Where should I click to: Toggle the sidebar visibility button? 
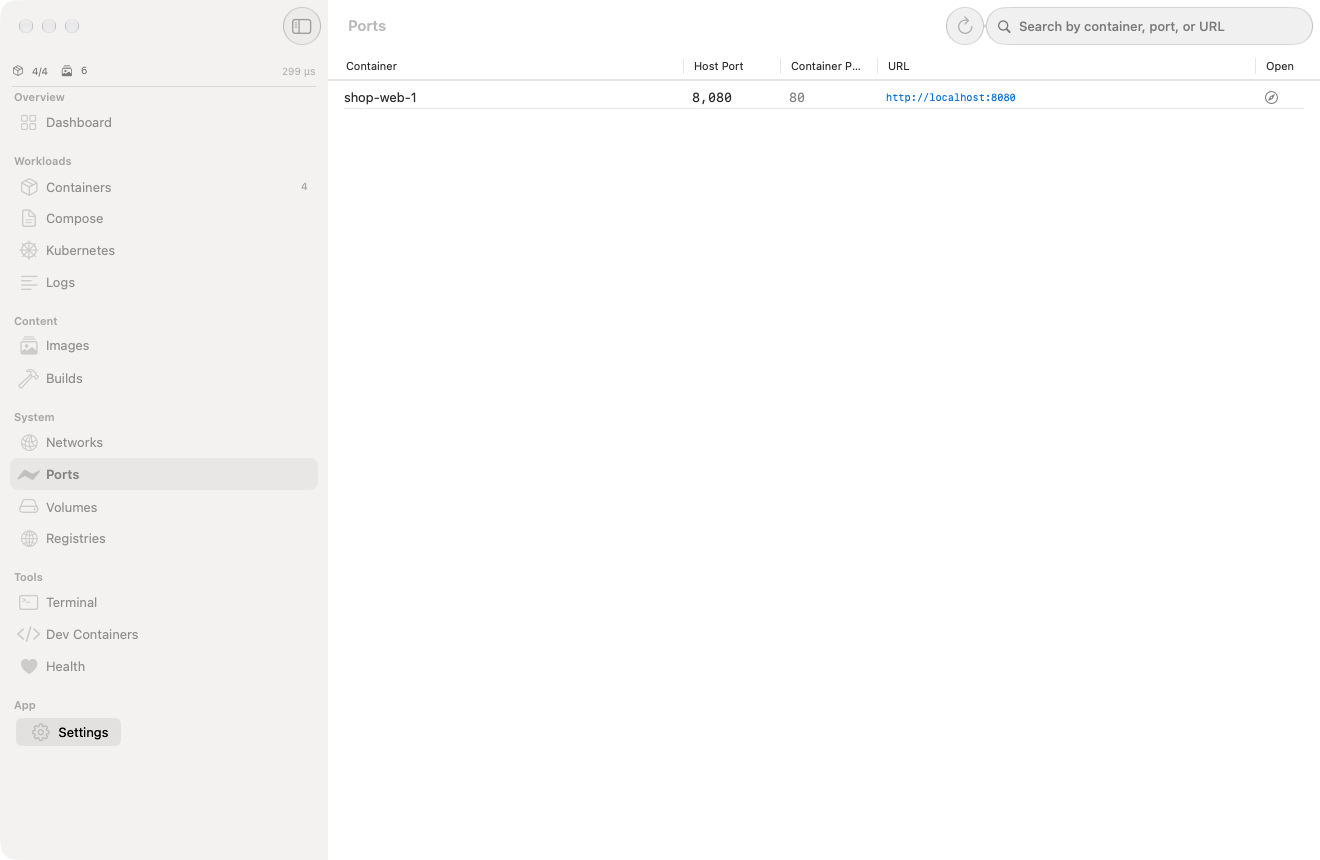pos(302,27)
